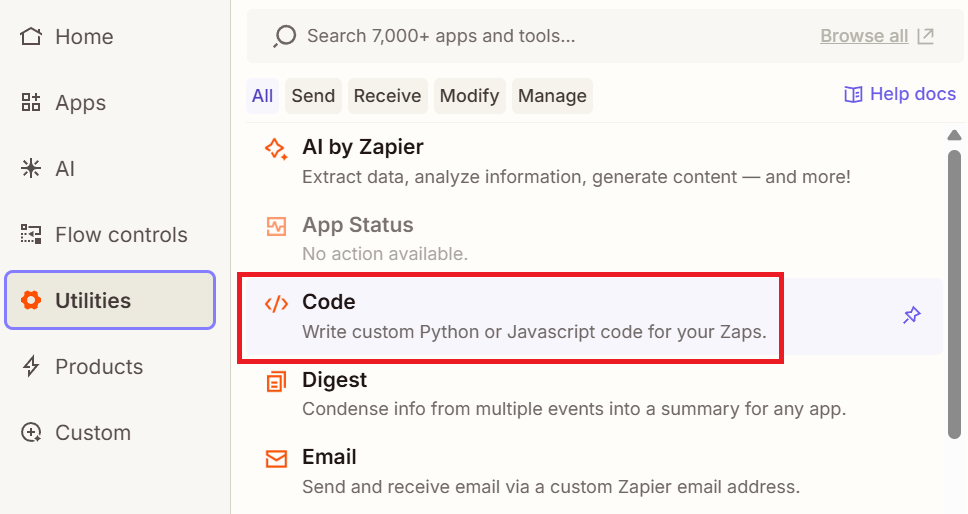Click the Digest app icon

[x=275, y=381]
